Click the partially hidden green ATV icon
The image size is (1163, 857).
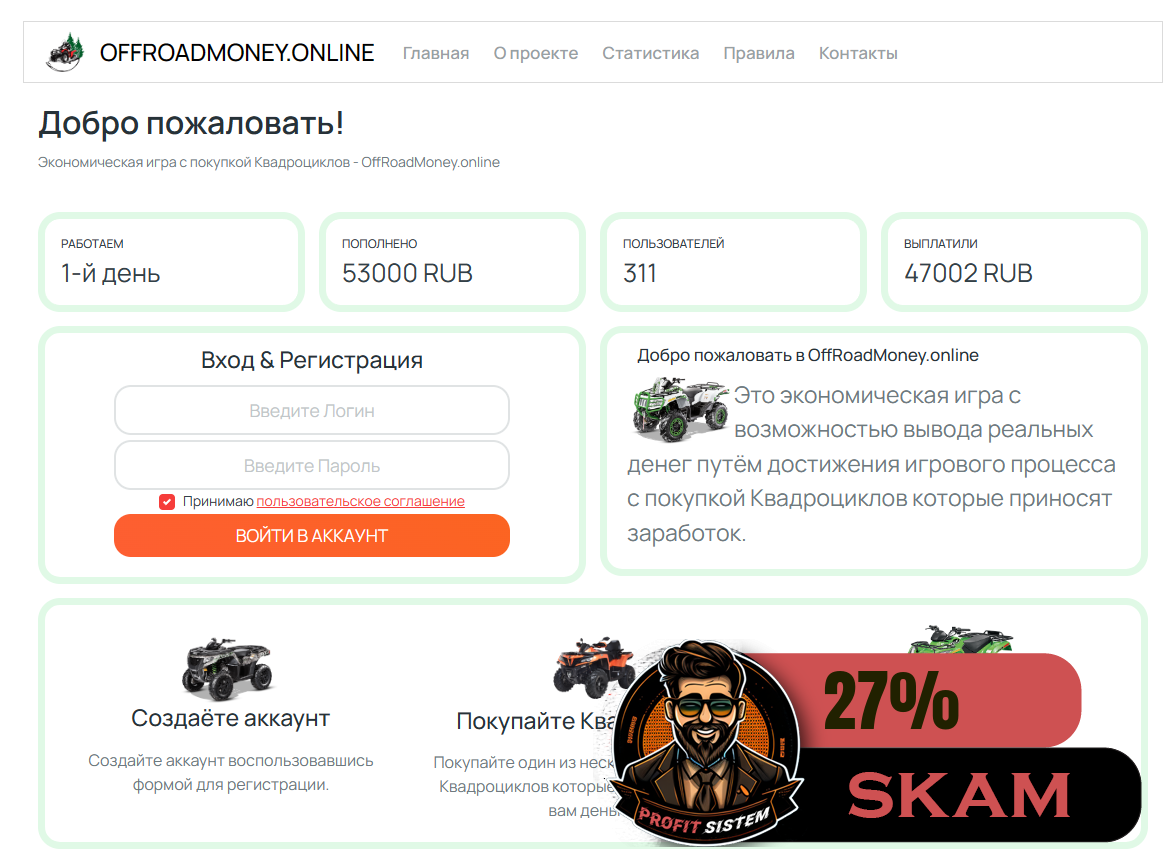tap(961, 639)
